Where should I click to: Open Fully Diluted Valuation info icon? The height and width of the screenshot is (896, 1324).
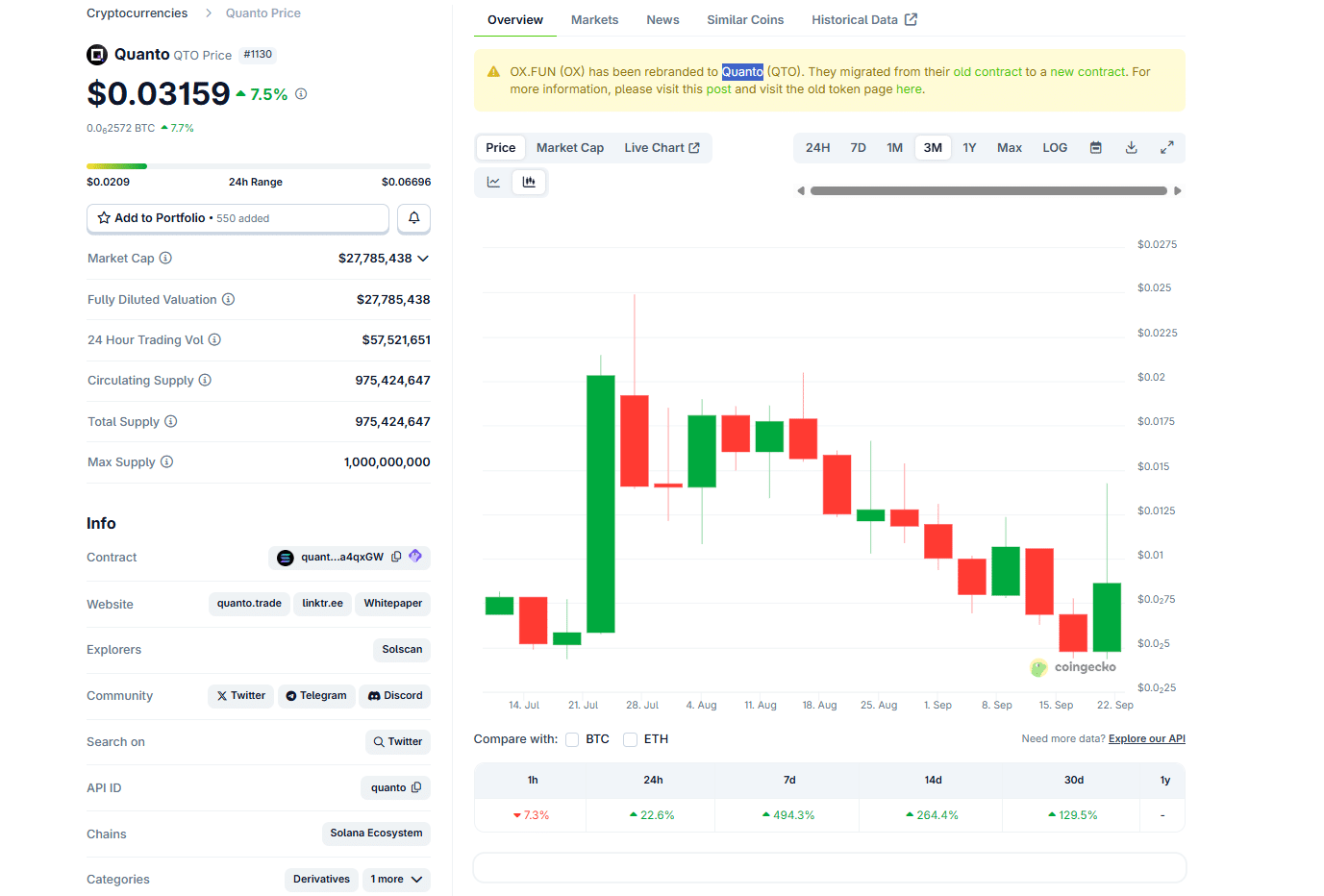[228, 299]
